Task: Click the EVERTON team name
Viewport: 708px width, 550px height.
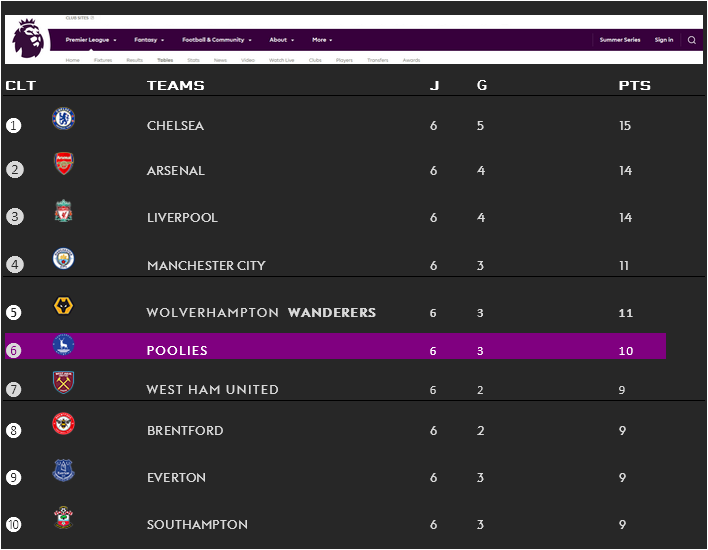Action: click(x=177, y=478)
